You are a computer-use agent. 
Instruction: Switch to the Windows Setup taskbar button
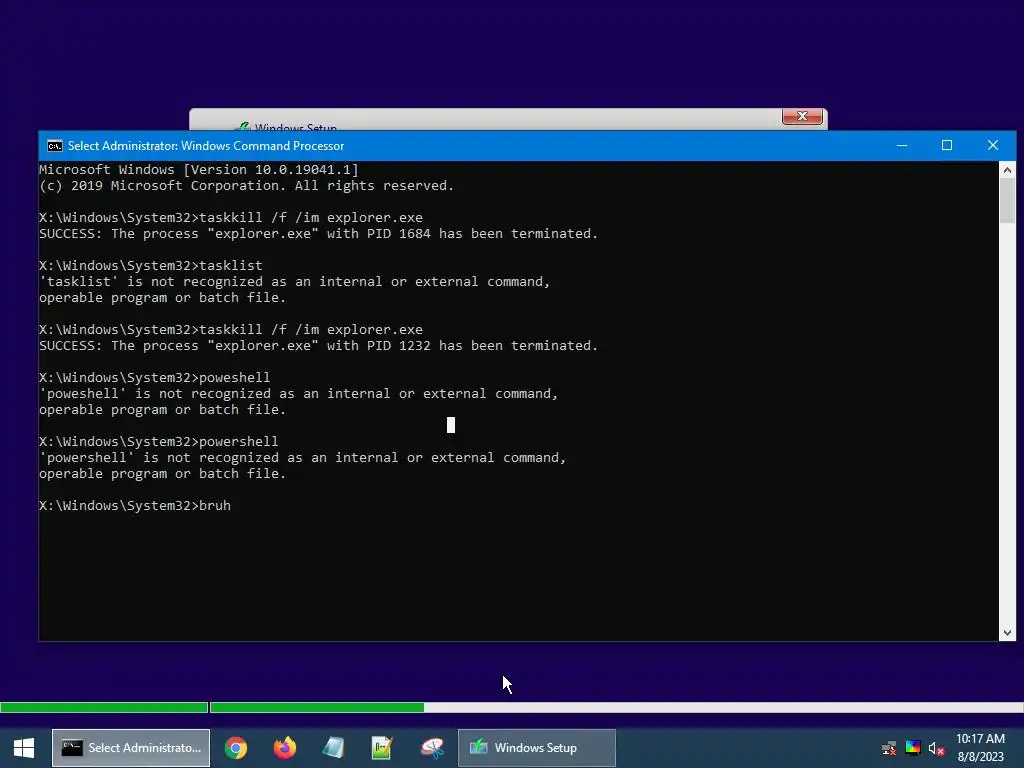coord(537,748)
